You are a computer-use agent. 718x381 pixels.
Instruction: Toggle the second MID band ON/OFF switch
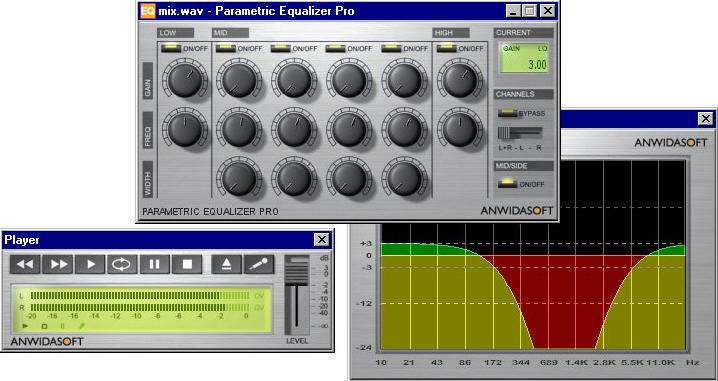[280, 48]
